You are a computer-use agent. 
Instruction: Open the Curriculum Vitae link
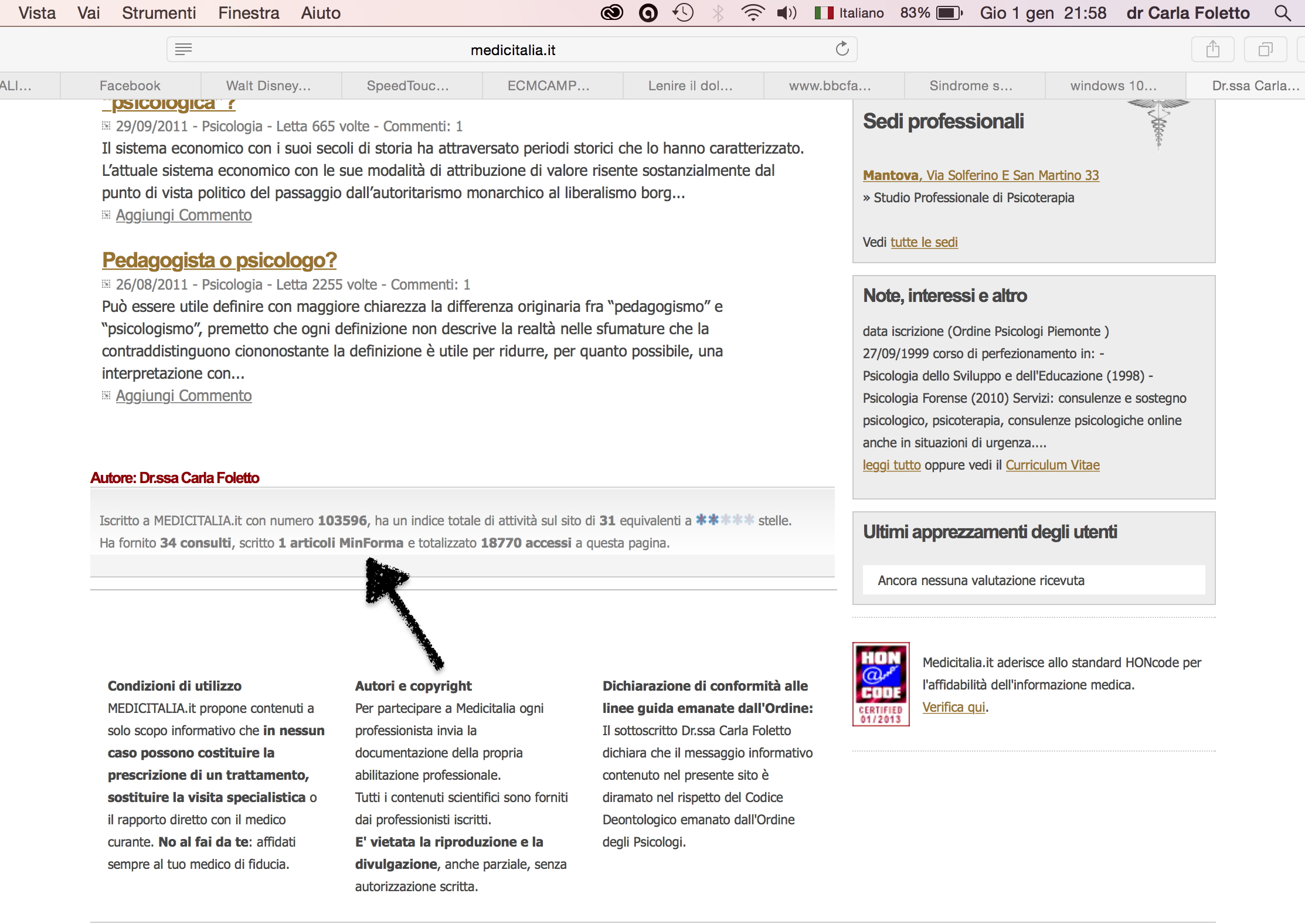tap(1052, 465)
